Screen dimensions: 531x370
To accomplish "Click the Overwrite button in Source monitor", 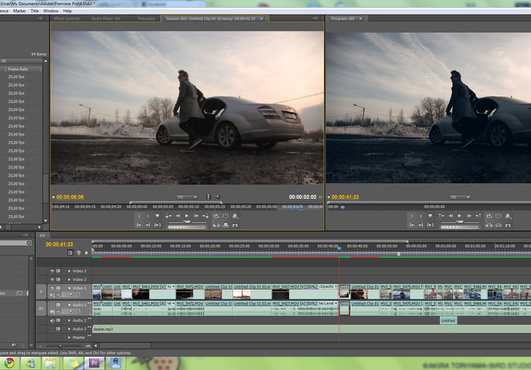I will click(x=226, y=225).
